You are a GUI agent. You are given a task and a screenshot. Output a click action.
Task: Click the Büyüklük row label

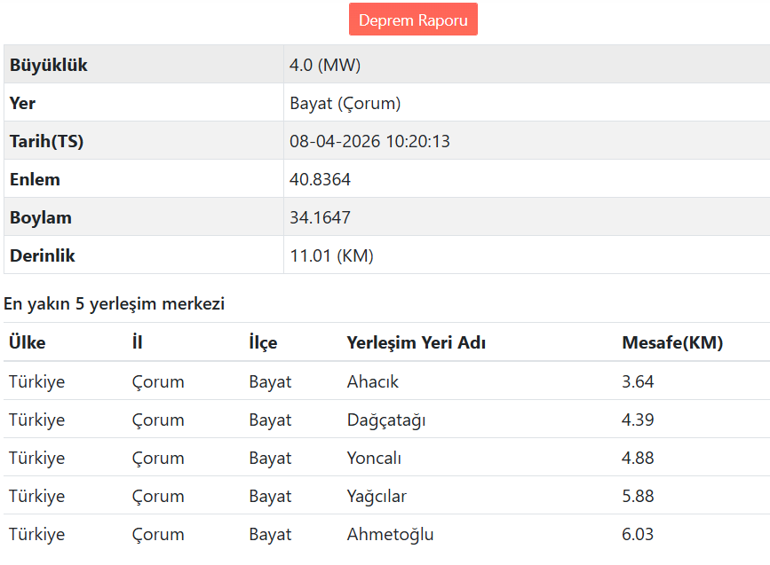[49, 66]
